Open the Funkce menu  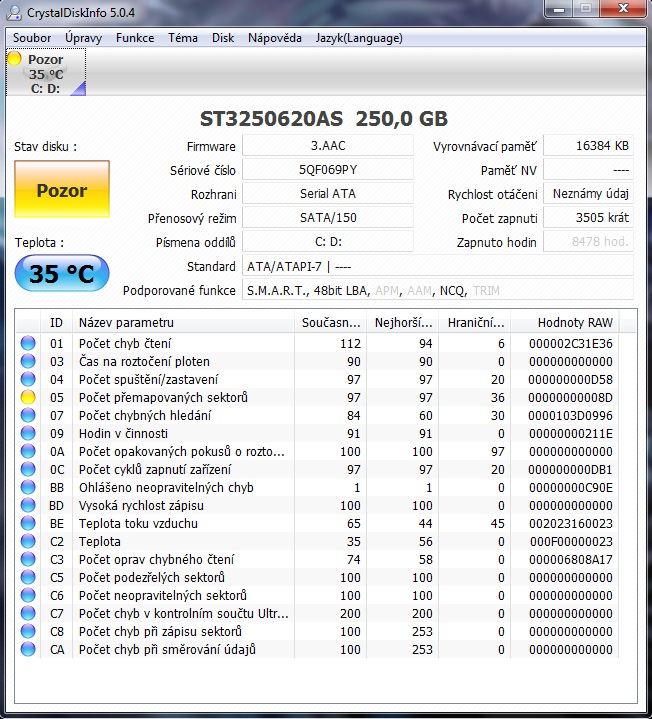135,38
